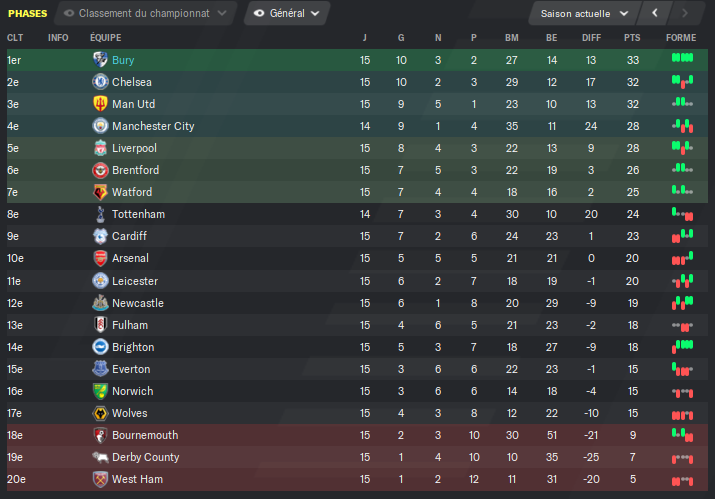Image resolution: width=715 pixels, height=499 pixels.
Task: Expand the Classement du championnat dropdown
Action: (145, 13)
